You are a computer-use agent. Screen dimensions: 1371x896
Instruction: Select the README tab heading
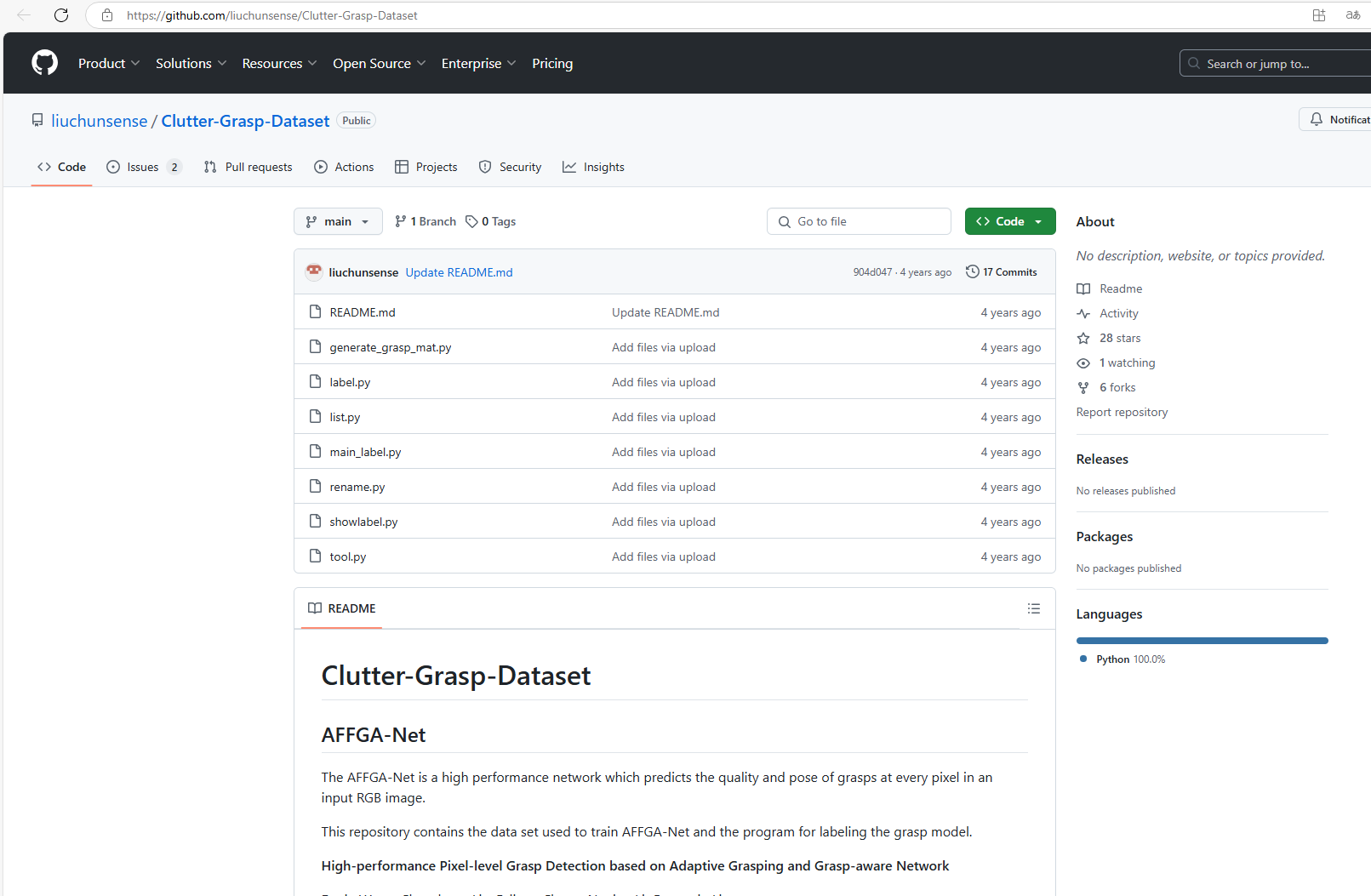tap(341, 608)
